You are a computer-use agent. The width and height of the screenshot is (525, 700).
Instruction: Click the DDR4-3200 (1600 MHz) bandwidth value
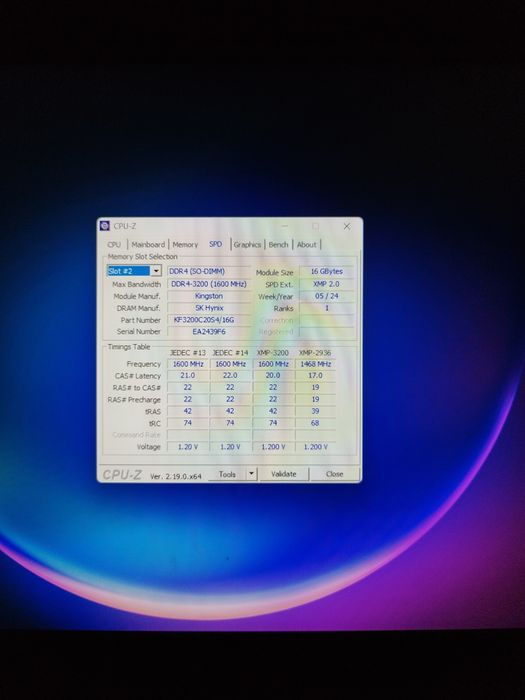(208, 284)
